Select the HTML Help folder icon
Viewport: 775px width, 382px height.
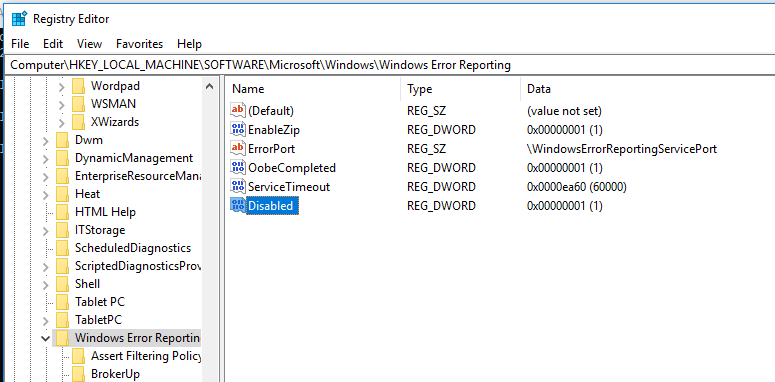coord(62,212)
